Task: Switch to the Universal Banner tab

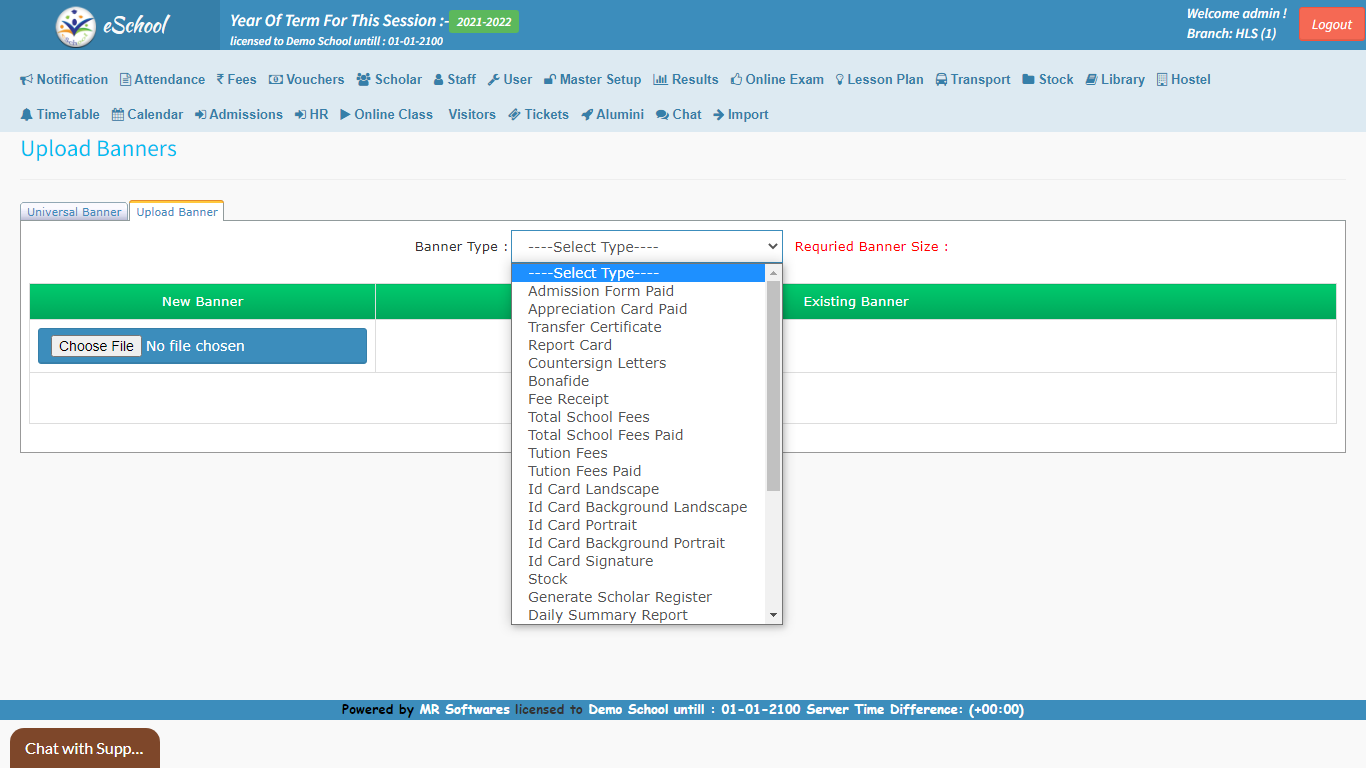Action: point(74,212)
